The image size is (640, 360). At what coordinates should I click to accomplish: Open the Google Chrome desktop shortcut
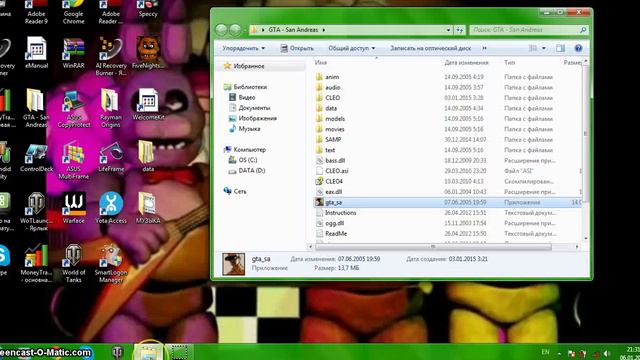pos(73,12)
